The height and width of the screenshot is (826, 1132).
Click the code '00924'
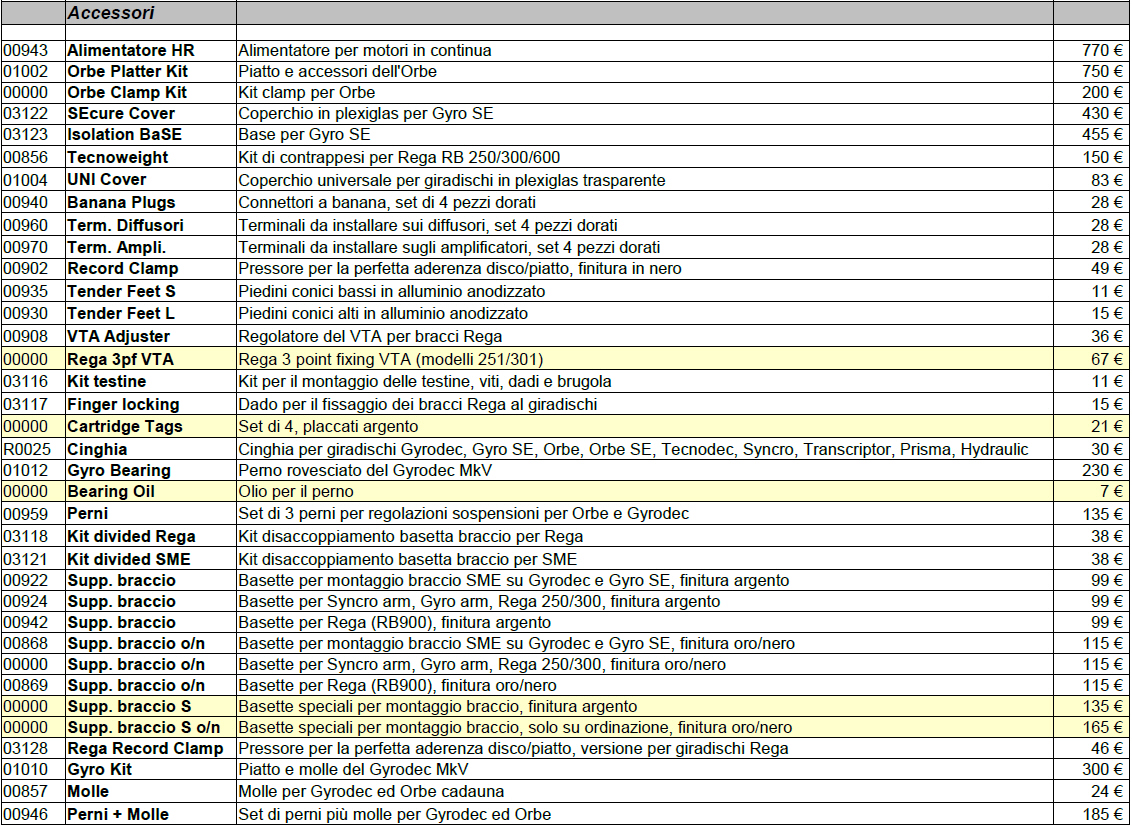pos(26,601)
